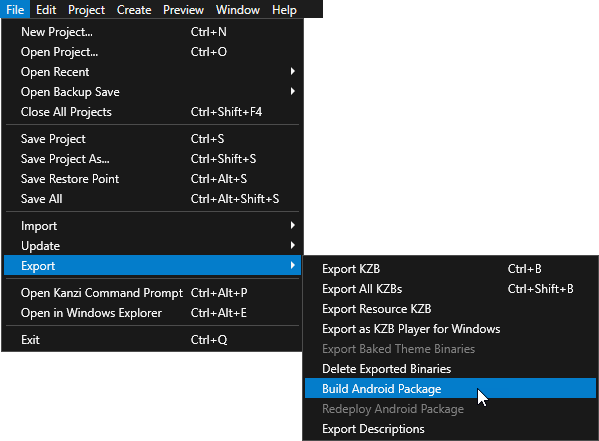The image size is (599, 441).
Task: Open the Project menu
Action: pyautogui.click(x=86, y=9)
